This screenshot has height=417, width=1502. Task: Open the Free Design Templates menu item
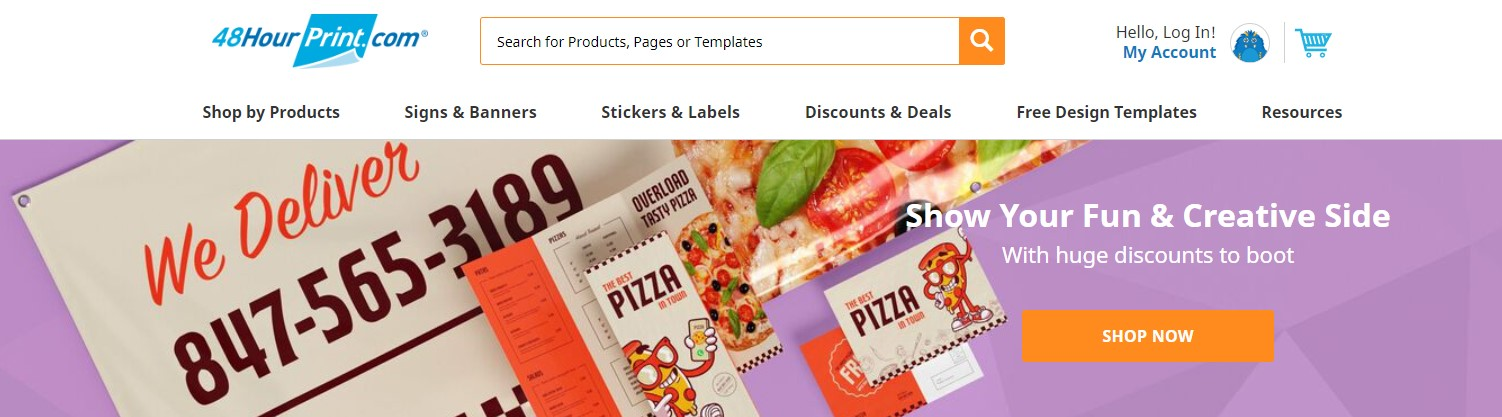pos(1106,112)
